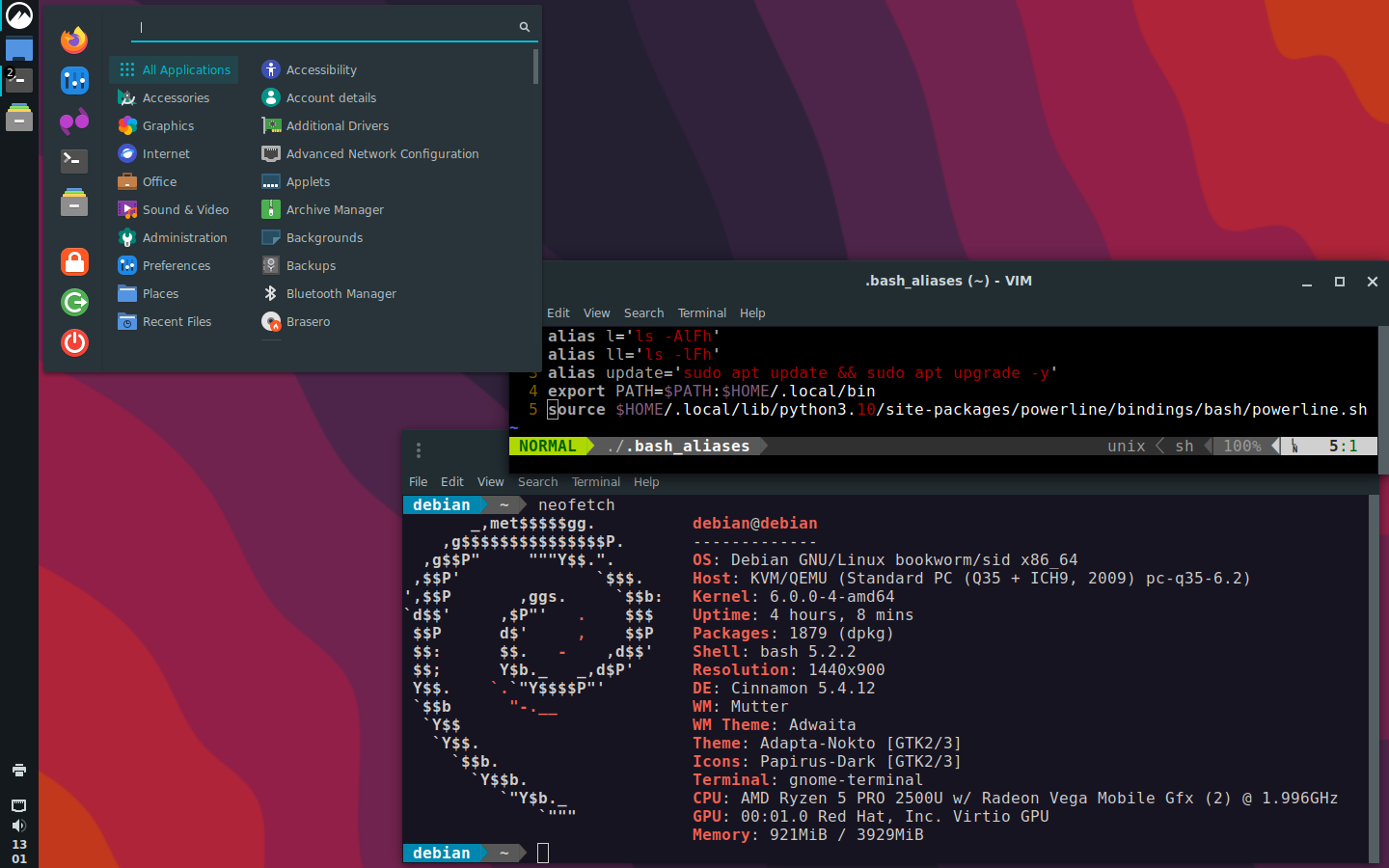1389x868 pixels.
Task: Click the 'neofetch' command text in the terminal
Action: (x=577, y=504)
